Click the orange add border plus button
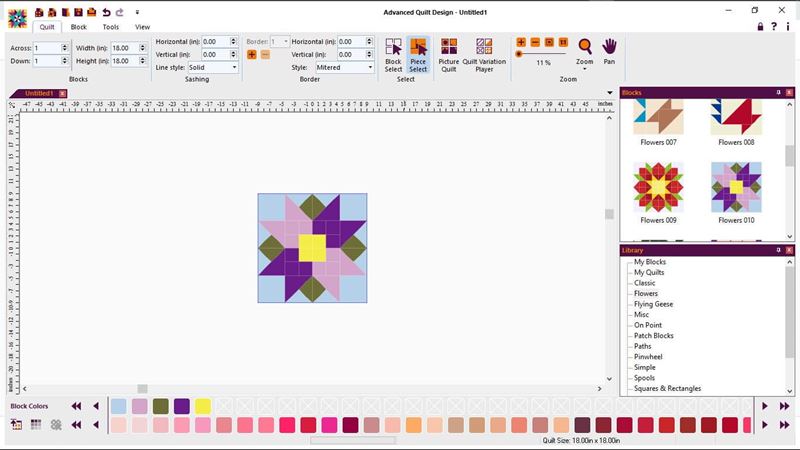Image resolution: width=800 pixels, height=450 pixels. (x=251, y=54)
